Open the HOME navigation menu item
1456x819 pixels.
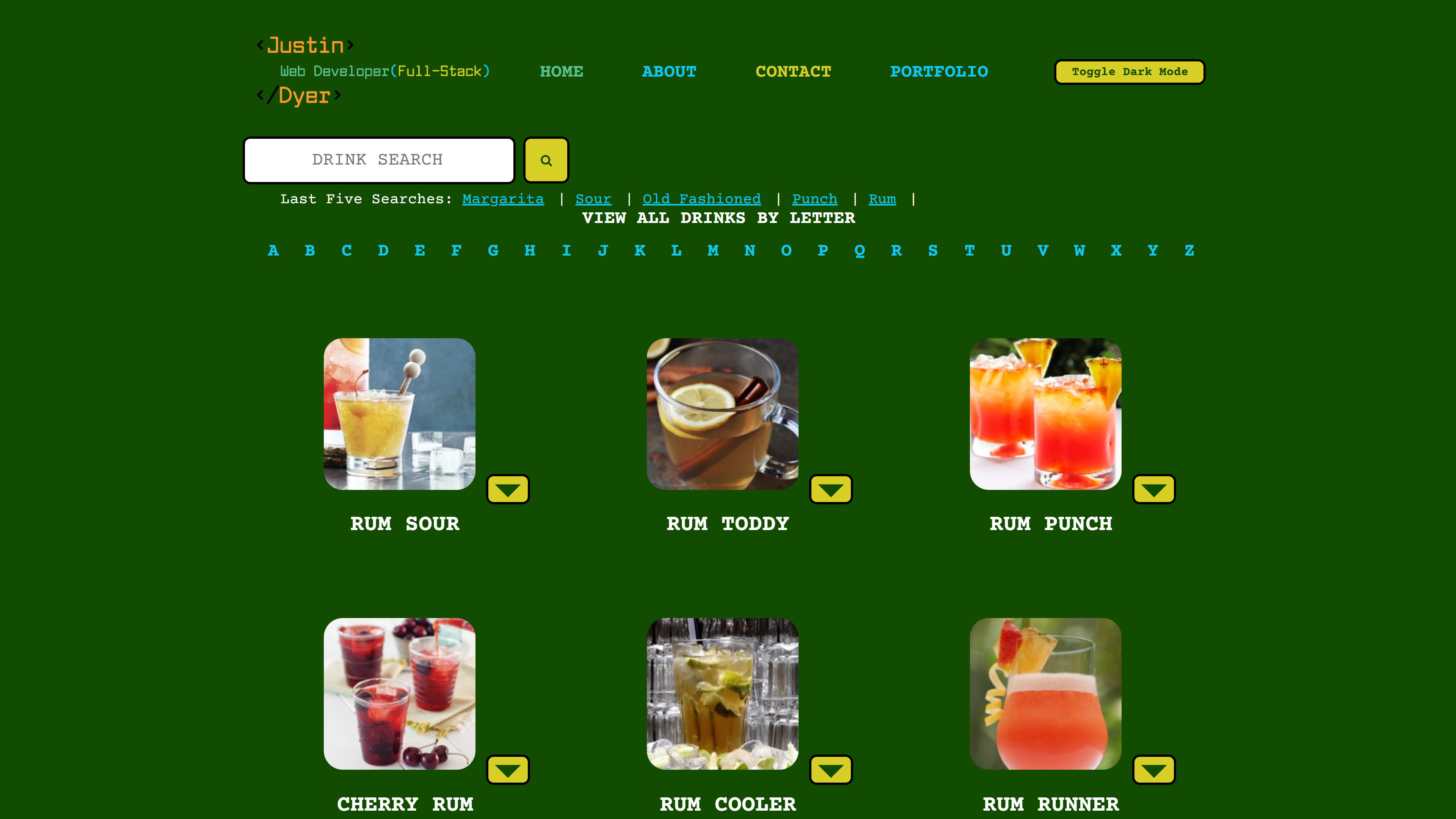pos(561,71)
